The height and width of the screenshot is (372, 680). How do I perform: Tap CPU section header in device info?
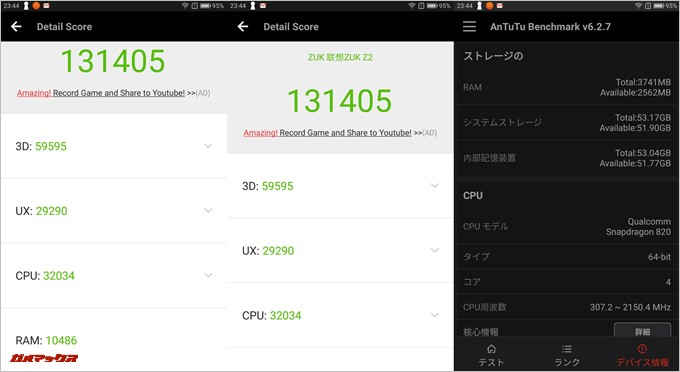point(473,196)
